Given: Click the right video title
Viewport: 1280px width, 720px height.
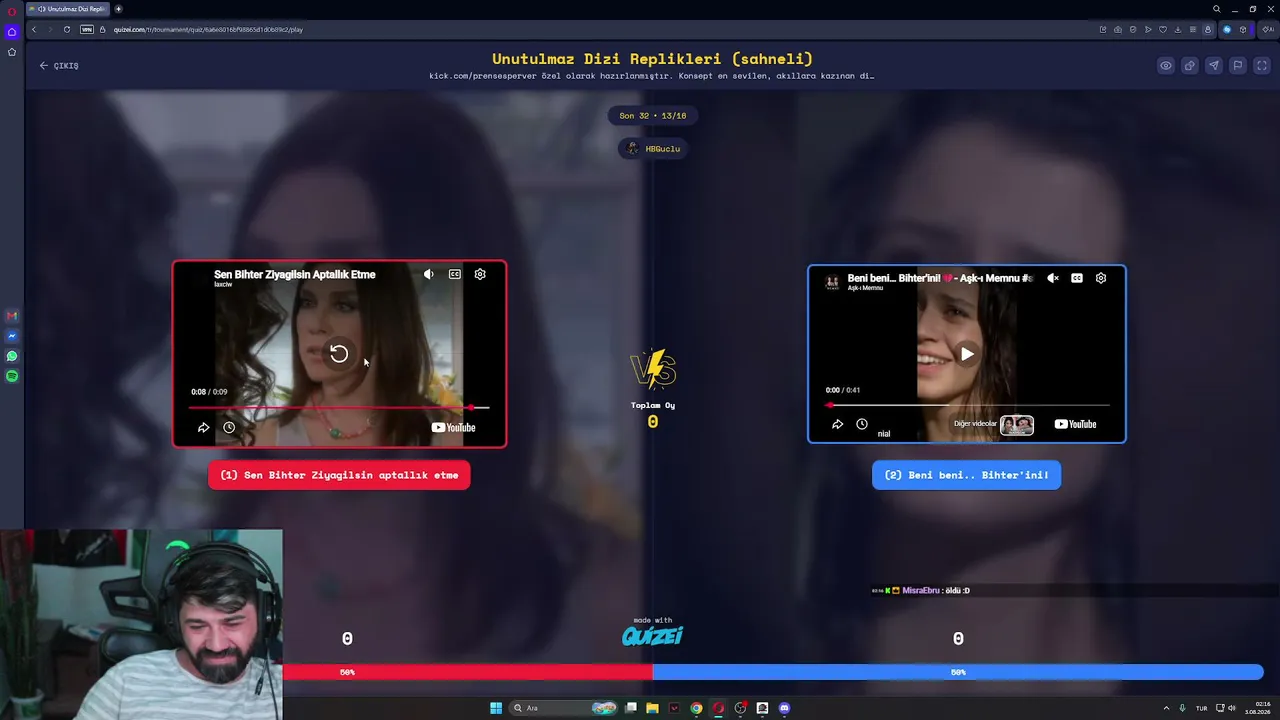Looking at the screenshot, I should (939, 278).
